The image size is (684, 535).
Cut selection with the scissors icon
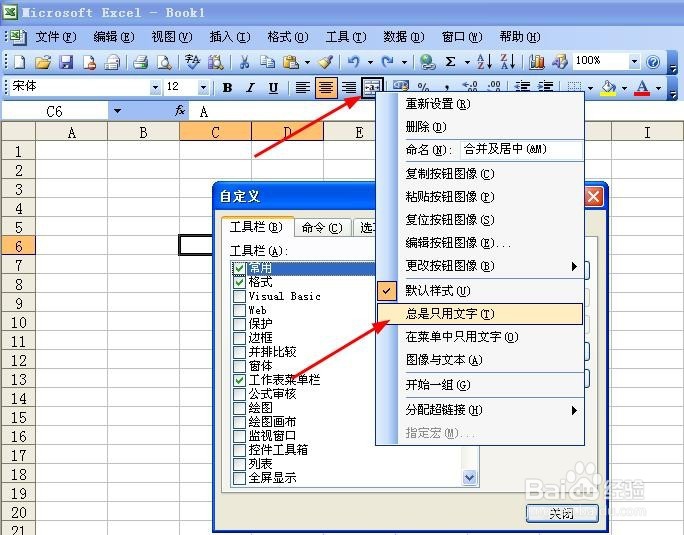coord(244,62)
